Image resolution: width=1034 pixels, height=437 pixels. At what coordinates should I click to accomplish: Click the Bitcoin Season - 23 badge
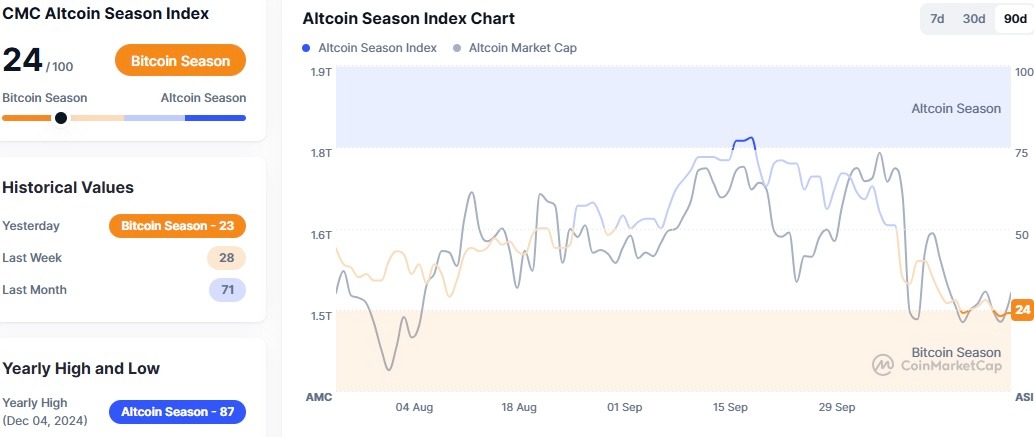click(177, 226)
